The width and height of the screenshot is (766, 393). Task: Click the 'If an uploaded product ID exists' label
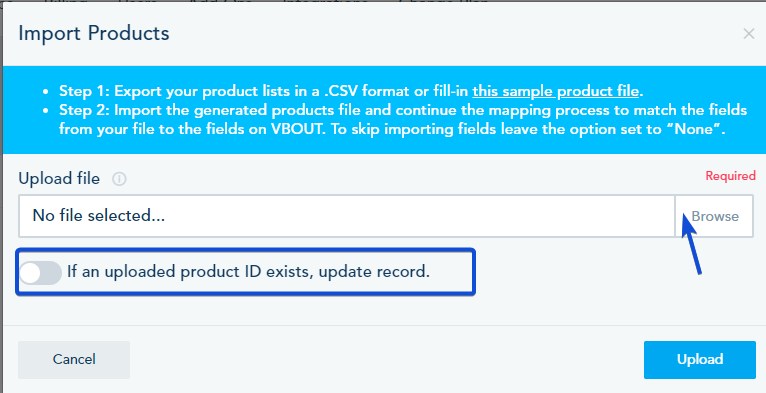pos(248,271)
